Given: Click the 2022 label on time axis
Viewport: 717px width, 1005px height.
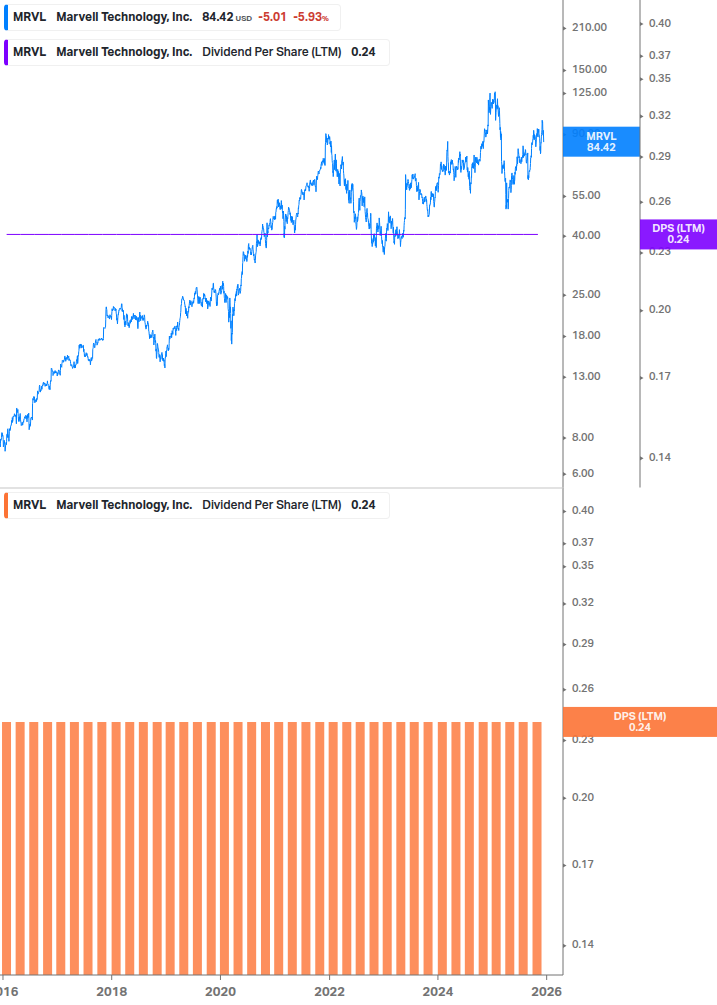Looking at the screenshot, I should pyautogui.click(x=329, y=992).
